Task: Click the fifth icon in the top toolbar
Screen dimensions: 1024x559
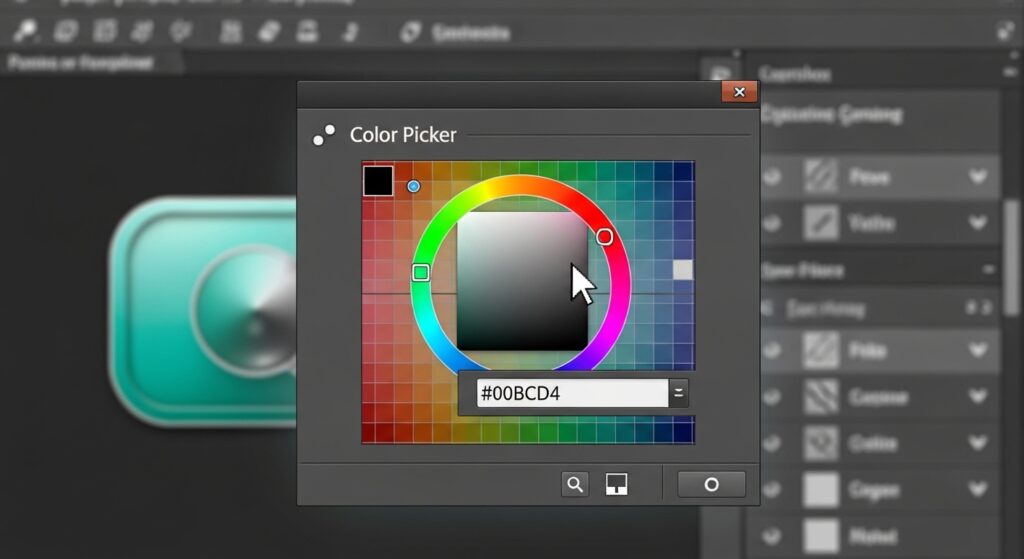Action: (180, 31)
